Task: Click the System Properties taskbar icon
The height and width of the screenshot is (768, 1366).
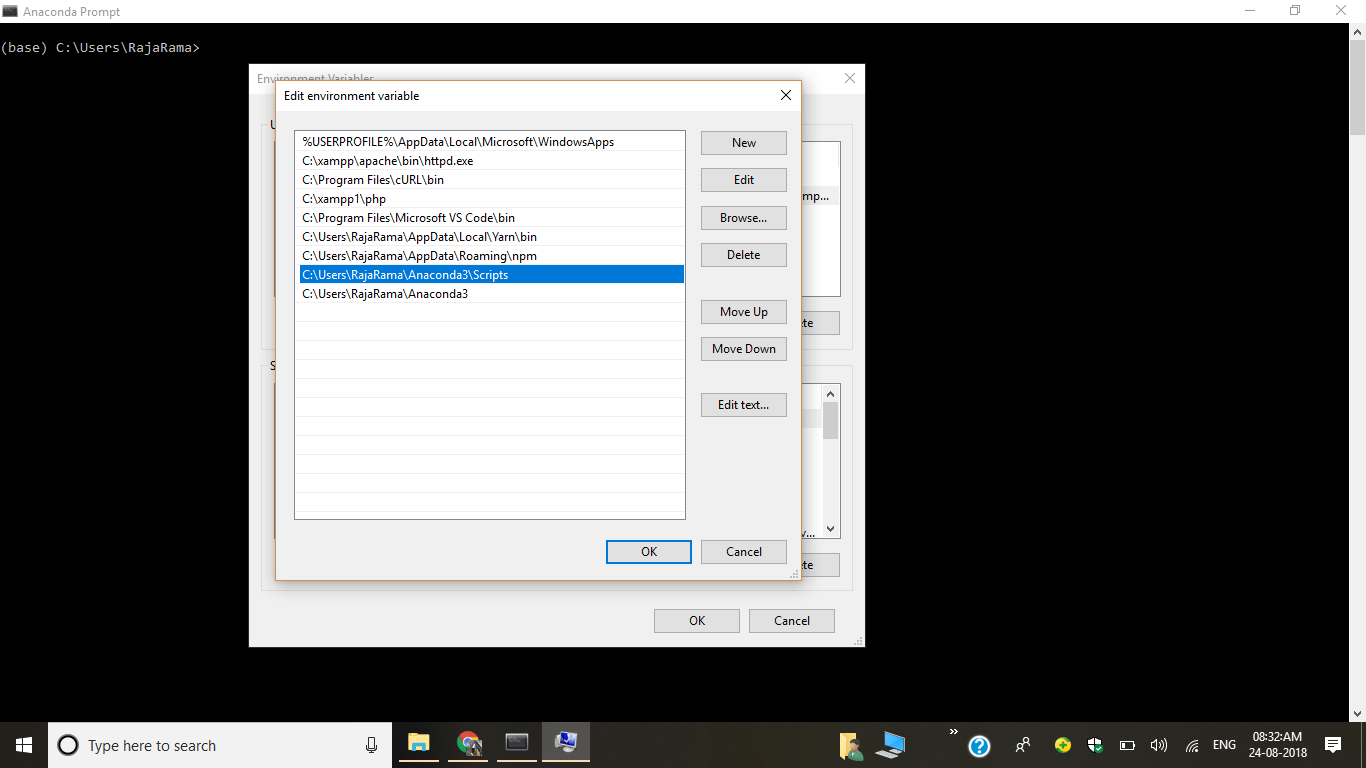Action: (x=566, y=744)
